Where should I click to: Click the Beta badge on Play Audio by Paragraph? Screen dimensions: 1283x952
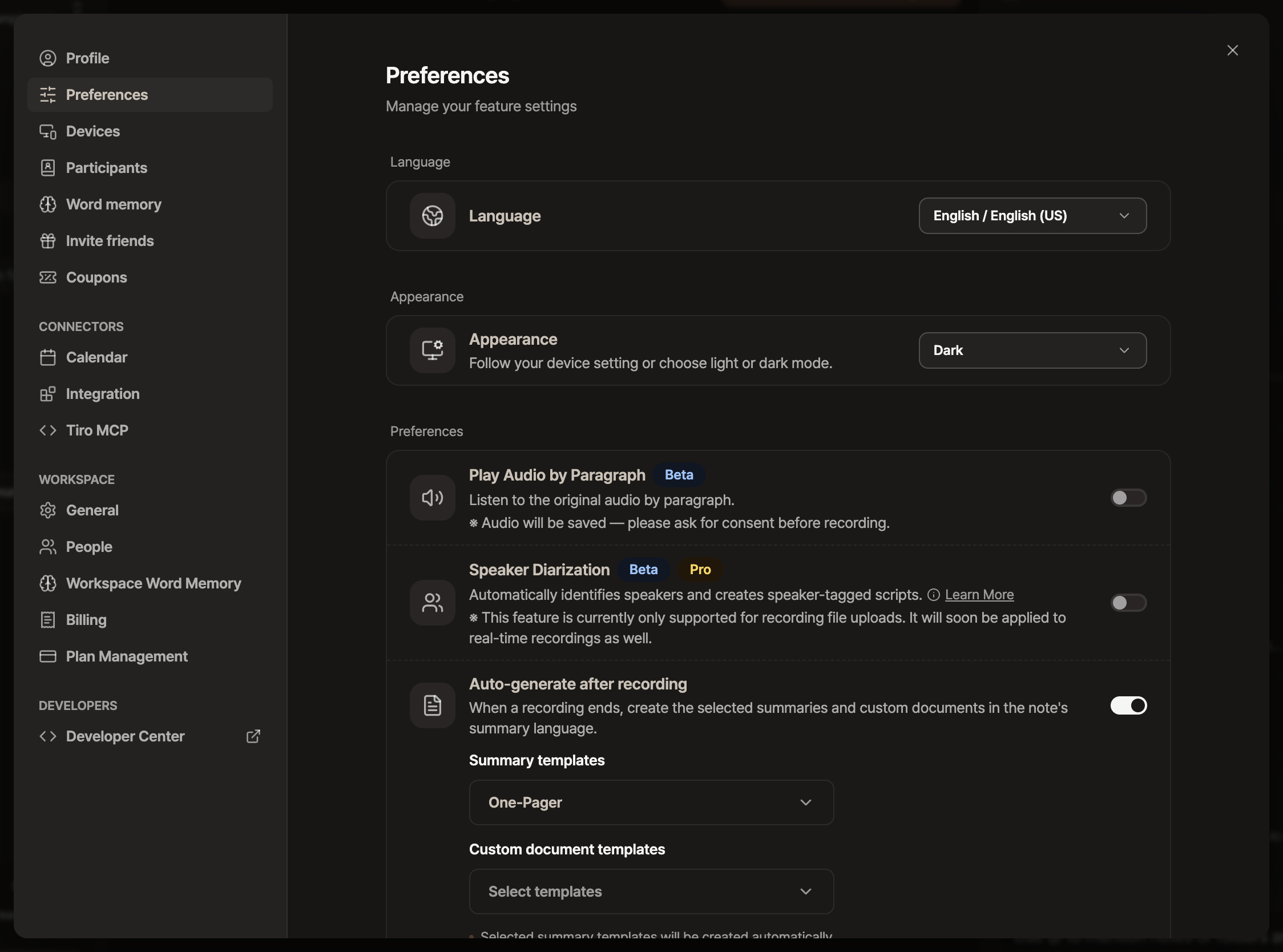pos(679,475)
